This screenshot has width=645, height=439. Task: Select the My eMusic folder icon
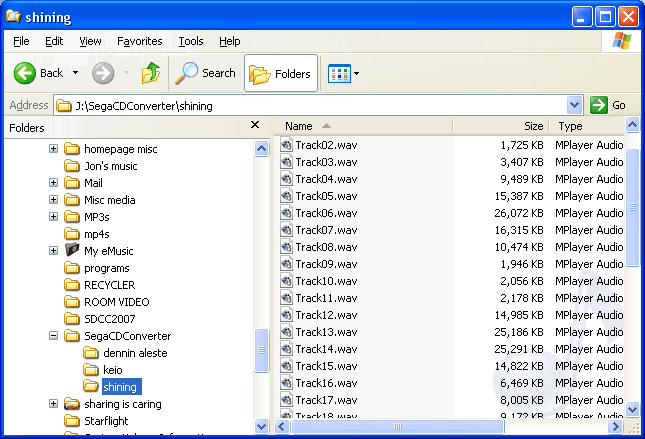coord(72,251)
